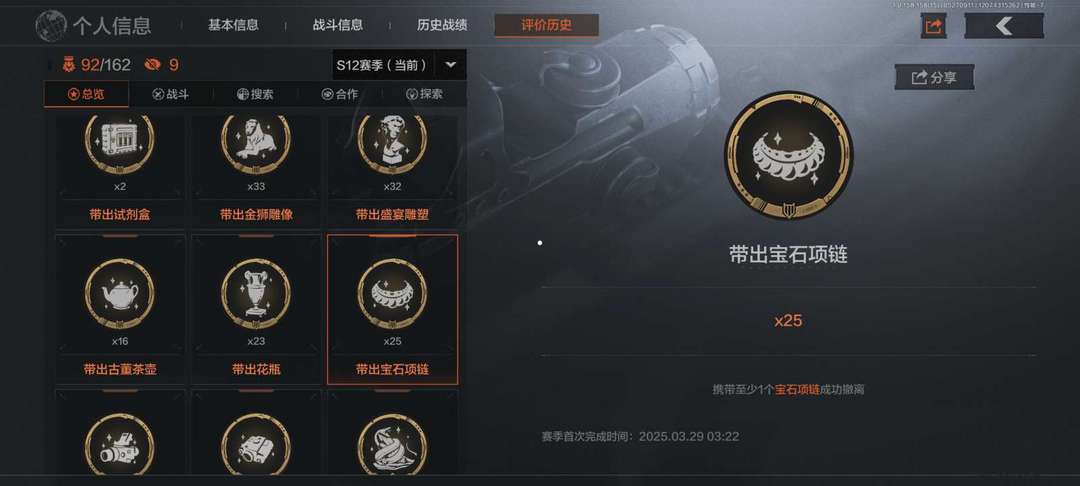
Task: Expand season list with down chevron
Action: pyautogui.click(x=450, y=65)
